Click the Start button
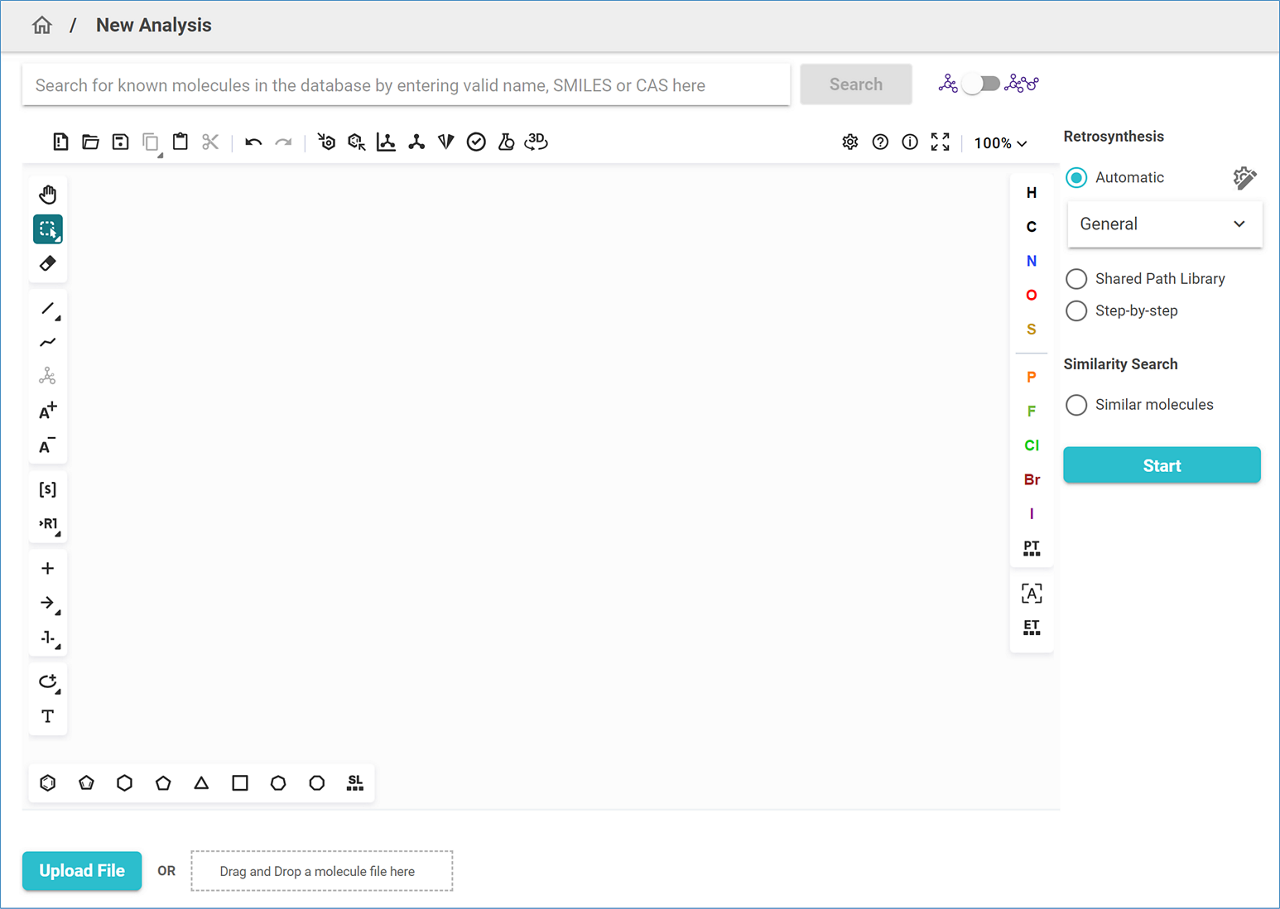Viewport: 1280px width, 909px height. [1161, 466]
